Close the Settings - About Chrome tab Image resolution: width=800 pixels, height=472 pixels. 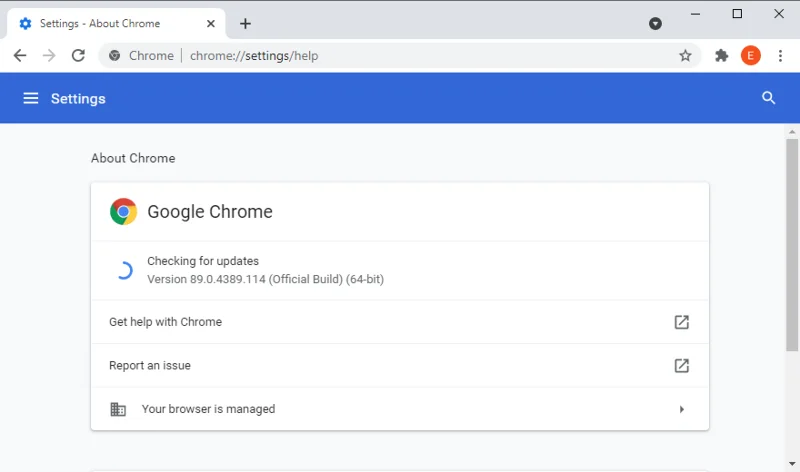(211, 23)
